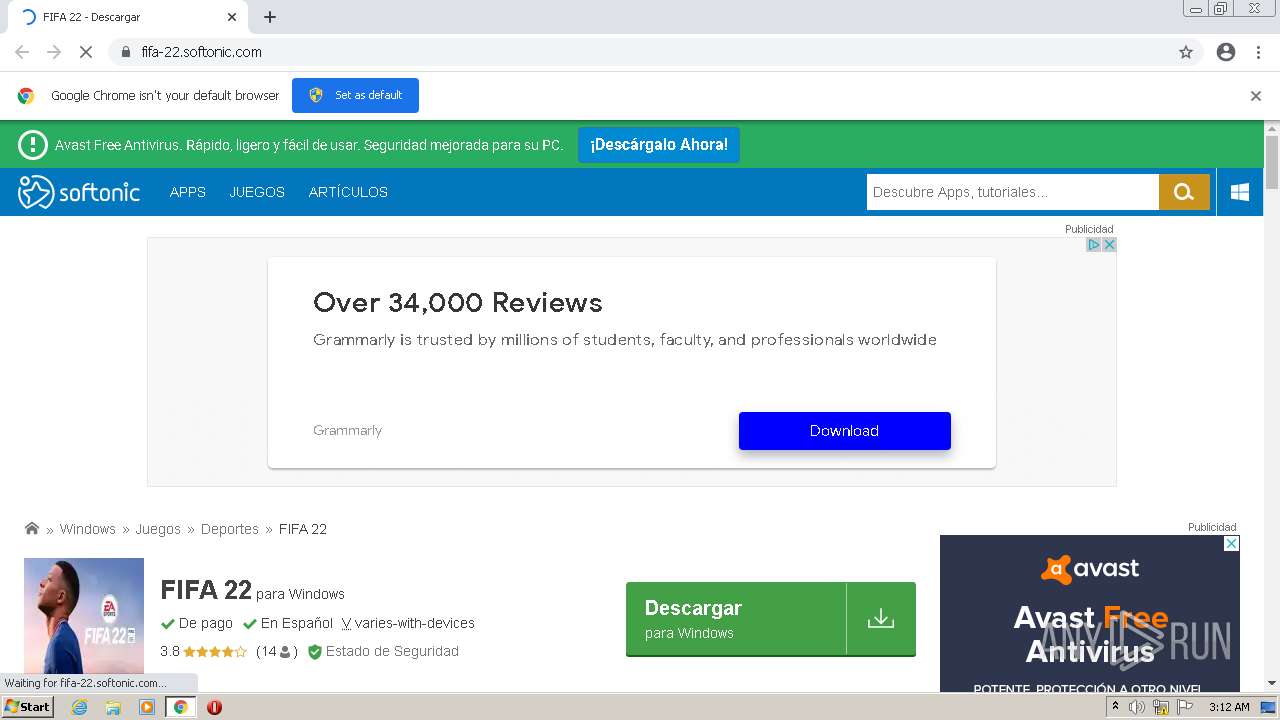1280x720 pixels.
Task: Click the green Descargar para Windows button
Action: [x=771, y=619]
